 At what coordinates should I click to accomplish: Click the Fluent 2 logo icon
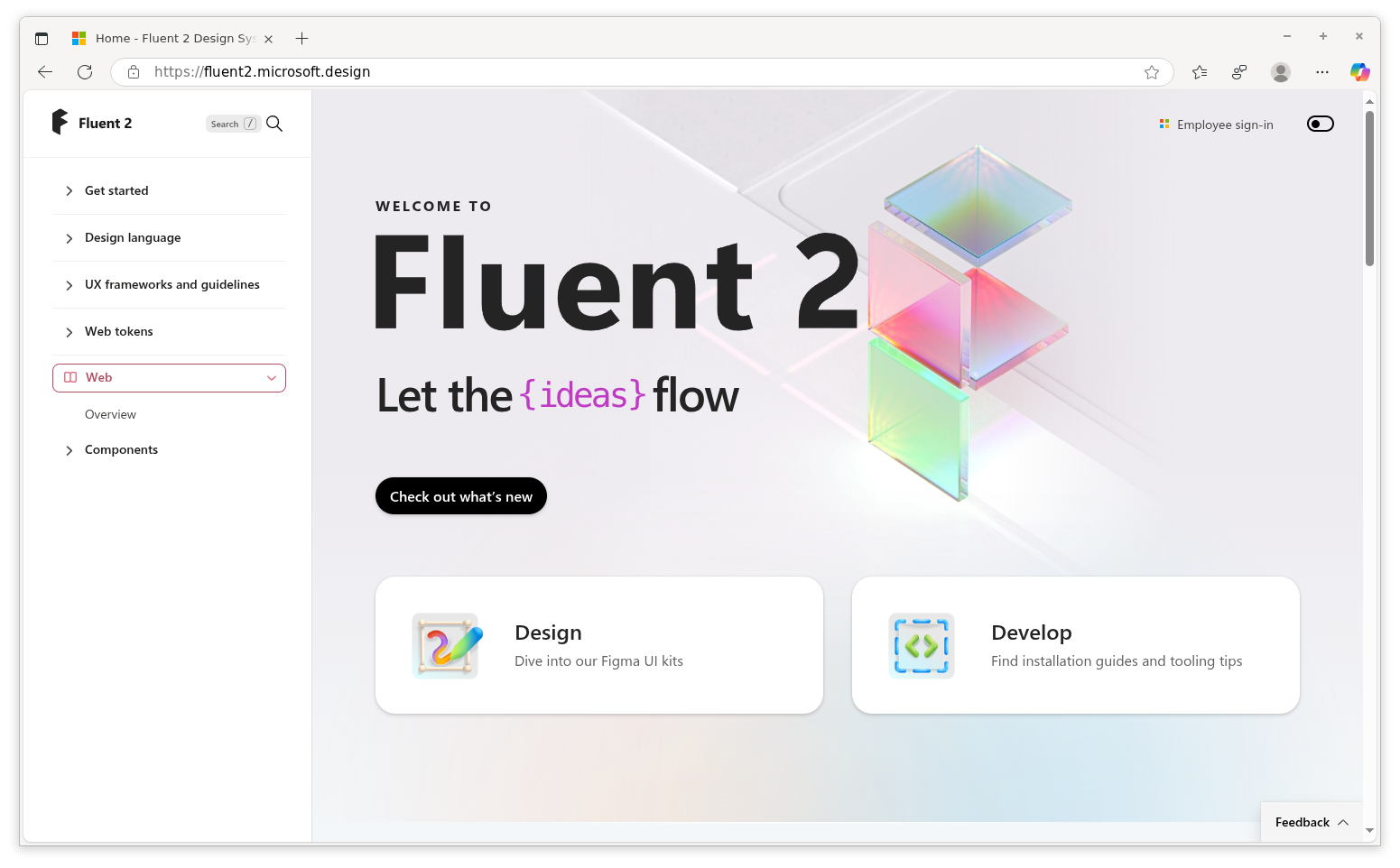pyautogui.click(x=60, y=122)
